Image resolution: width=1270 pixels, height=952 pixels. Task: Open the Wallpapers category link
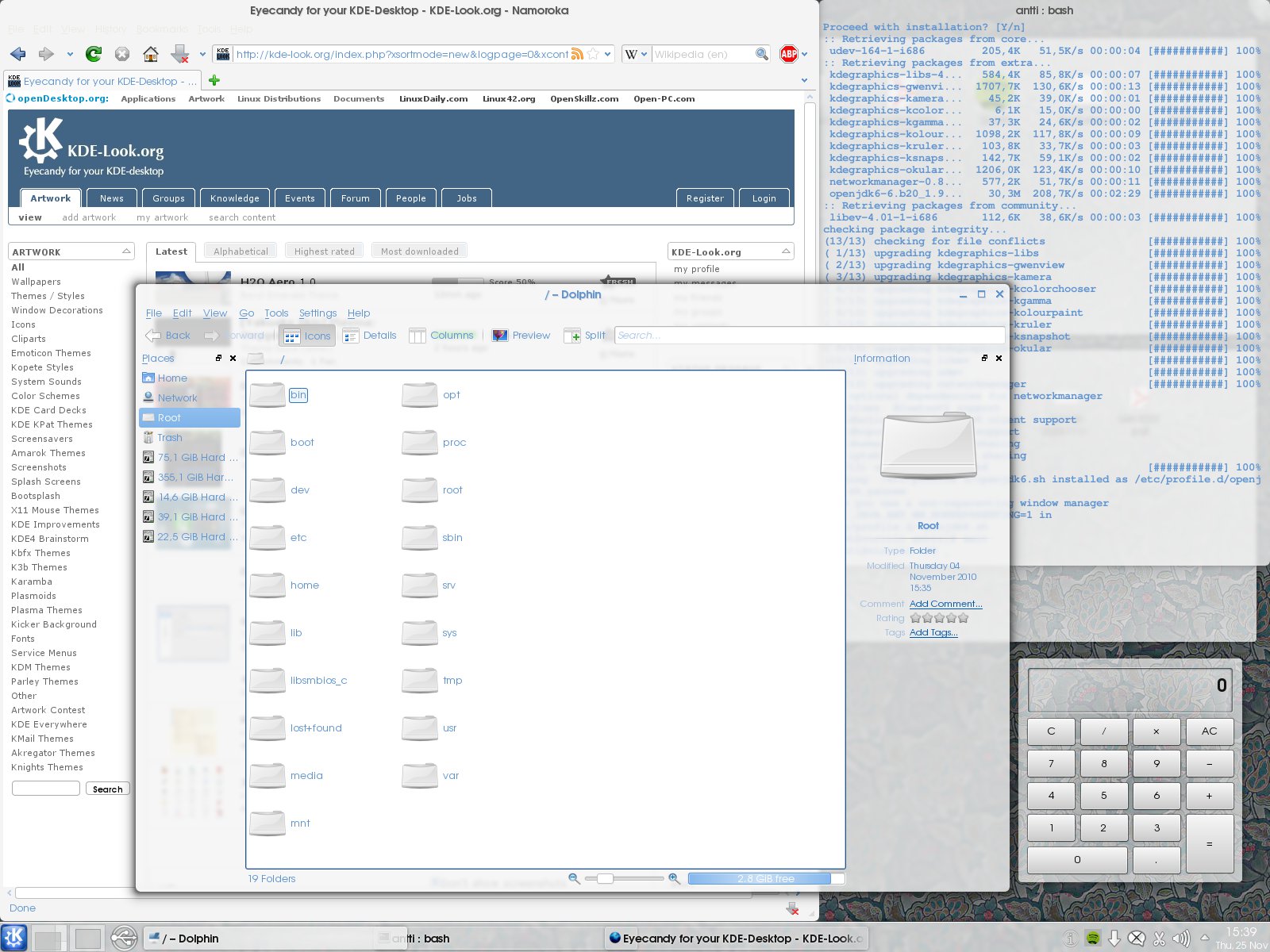point(36,282)
